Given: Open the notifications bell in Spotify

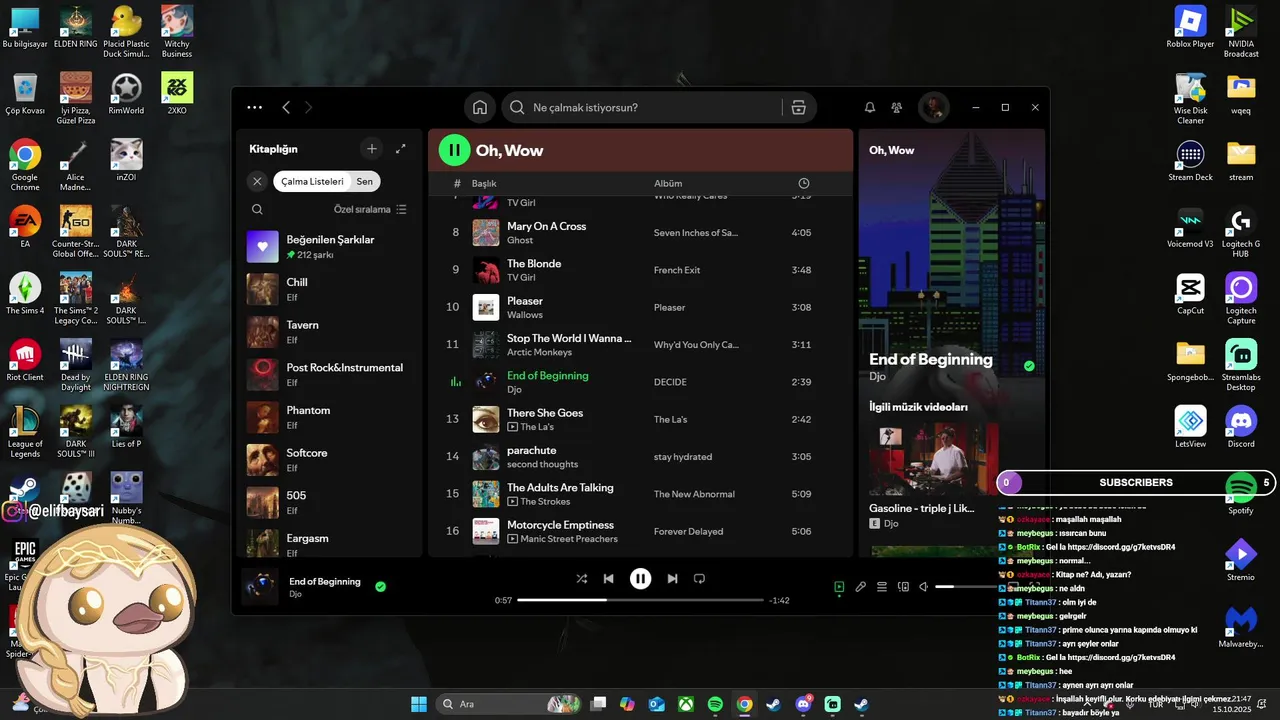Looking at the screenshot, I should click(x=870, y=107).
